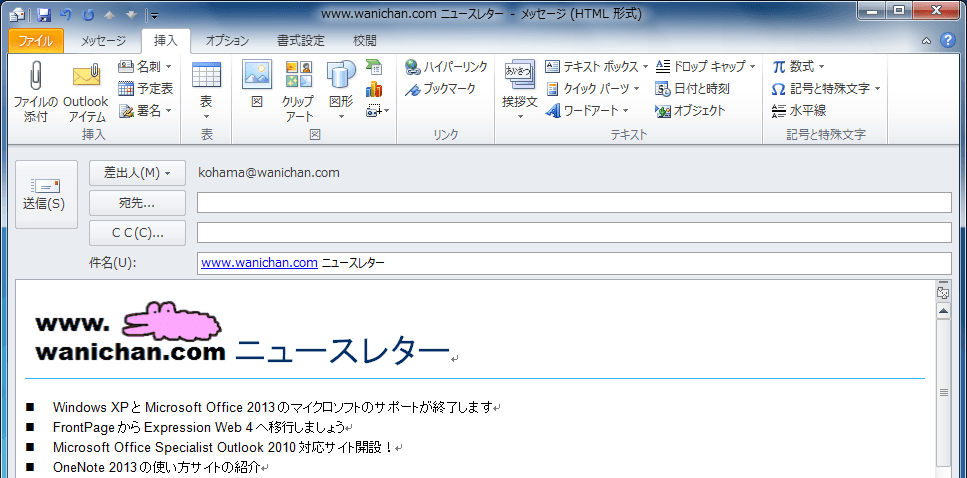
Task: Click the 'Microsoft Office Specialist Outlook 2010' line
Action: [x=223, y=447]
